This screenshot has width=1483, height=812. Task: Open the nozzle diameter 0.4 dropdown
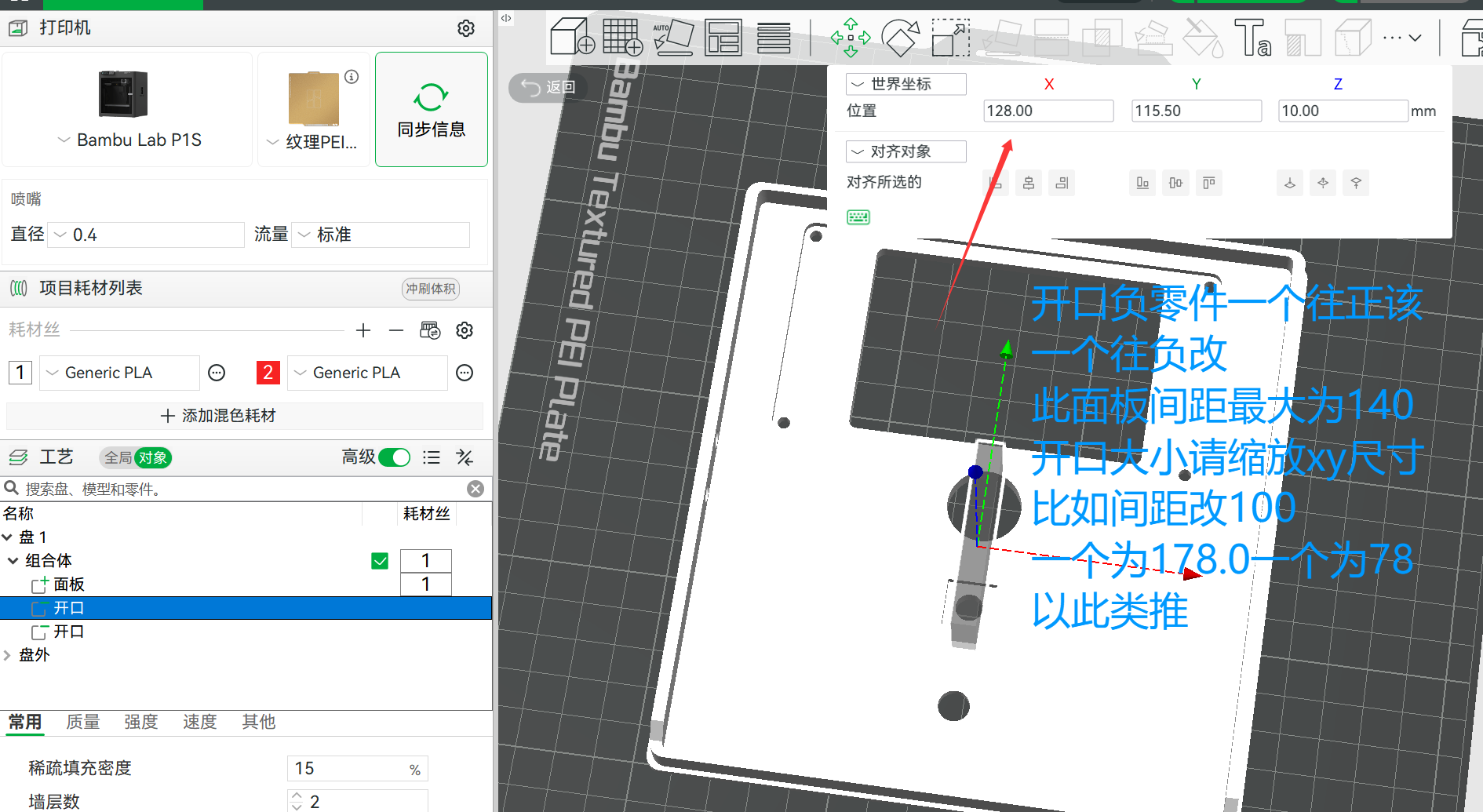[x=147, y=235]
